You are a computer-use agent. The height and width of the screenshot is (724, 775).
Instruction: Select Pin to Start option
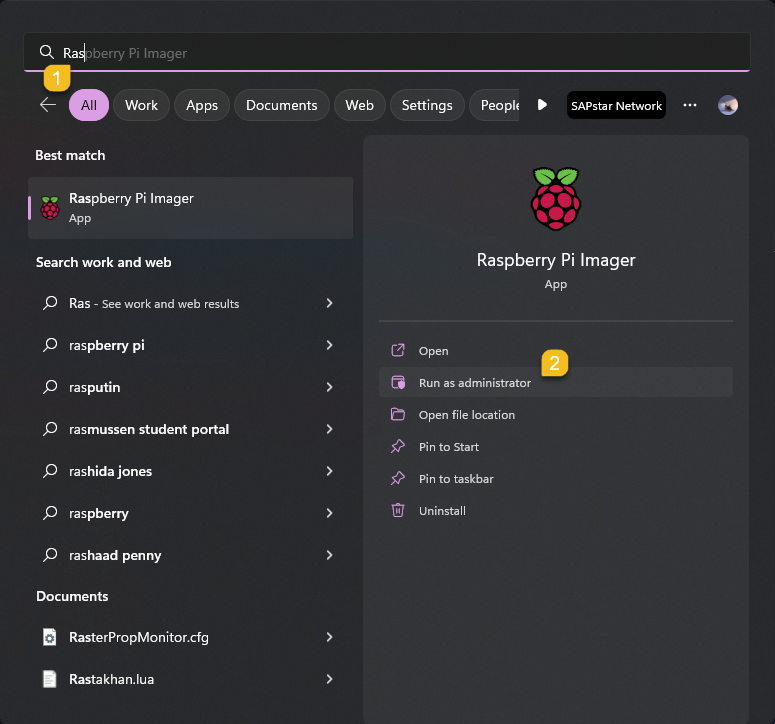(449, 447)
